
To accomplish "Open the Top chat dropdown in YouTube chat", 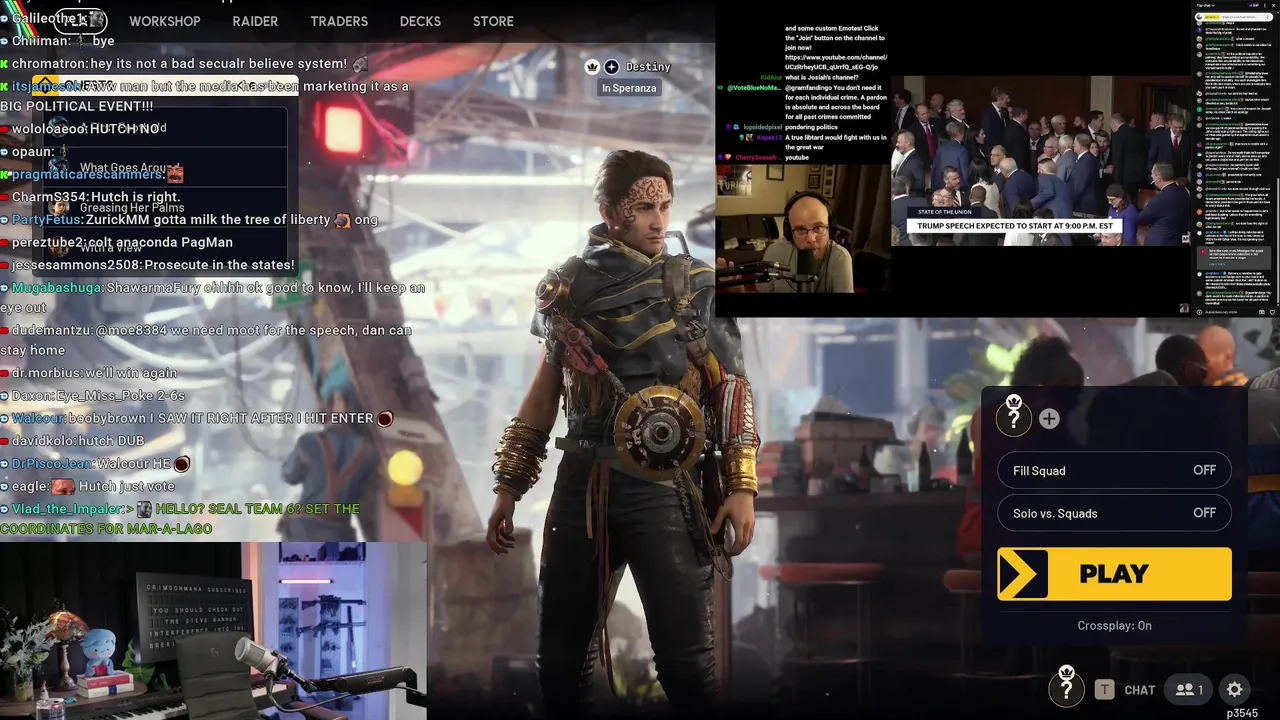I will pos(1208,6).
